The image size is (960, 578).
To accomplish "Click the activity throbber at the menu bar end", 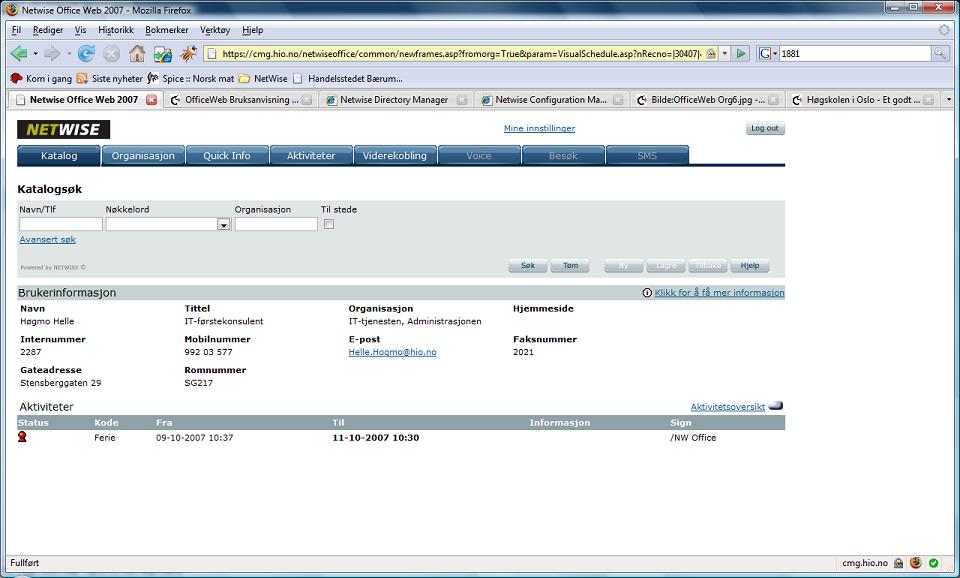I will coord(944,29).
